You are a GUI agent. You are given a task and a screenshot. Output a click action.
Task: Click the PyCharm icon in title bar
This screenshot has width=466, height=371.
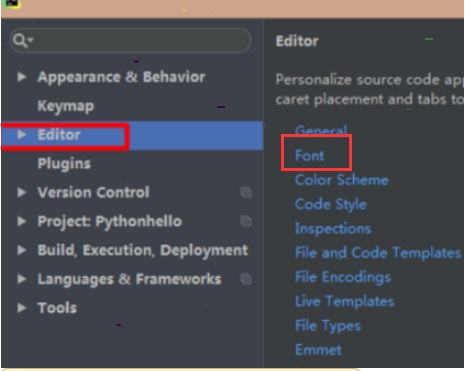tap(12, 3)
